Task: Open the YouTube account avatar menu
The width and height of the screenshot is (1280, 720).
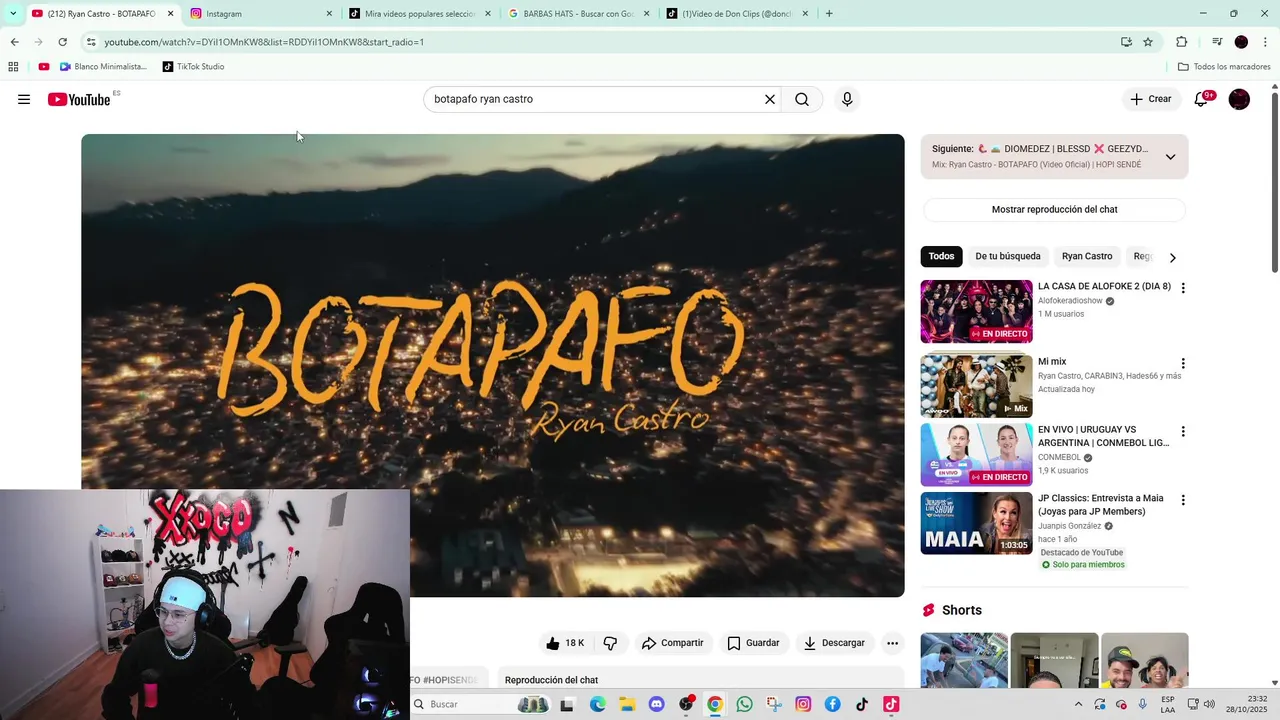Action: coord(1239,99)
